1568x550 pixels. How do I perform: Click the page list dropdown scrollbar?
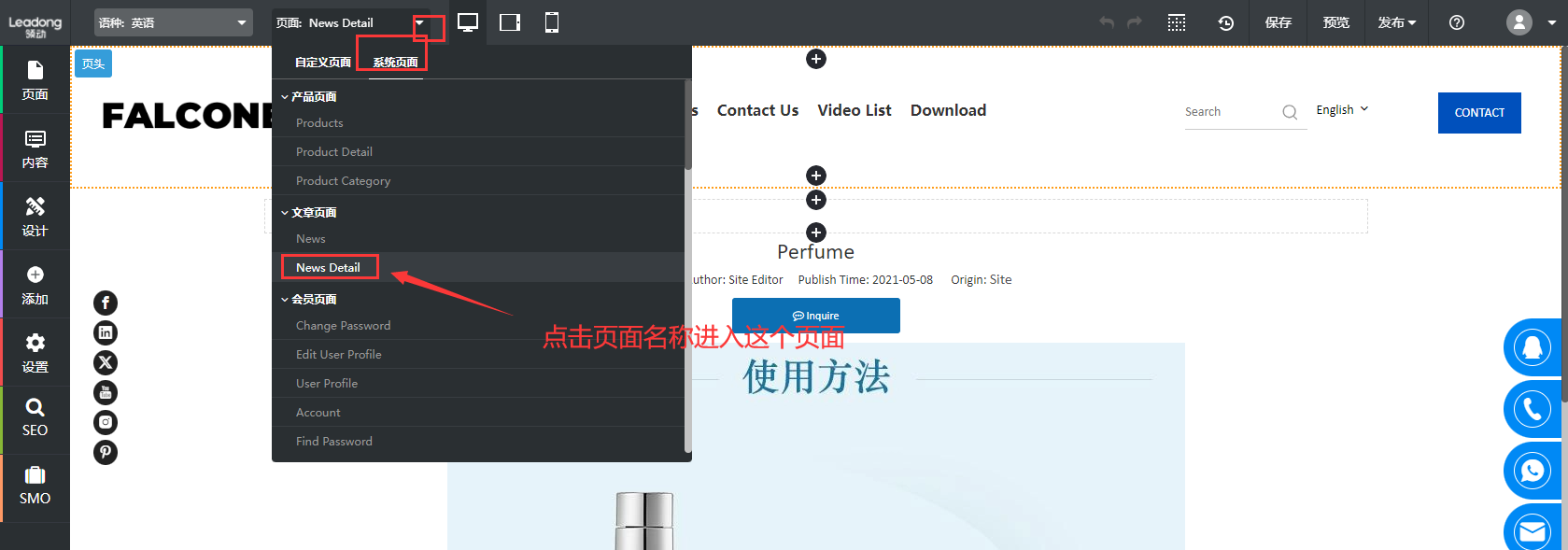[x=688, y=125]
